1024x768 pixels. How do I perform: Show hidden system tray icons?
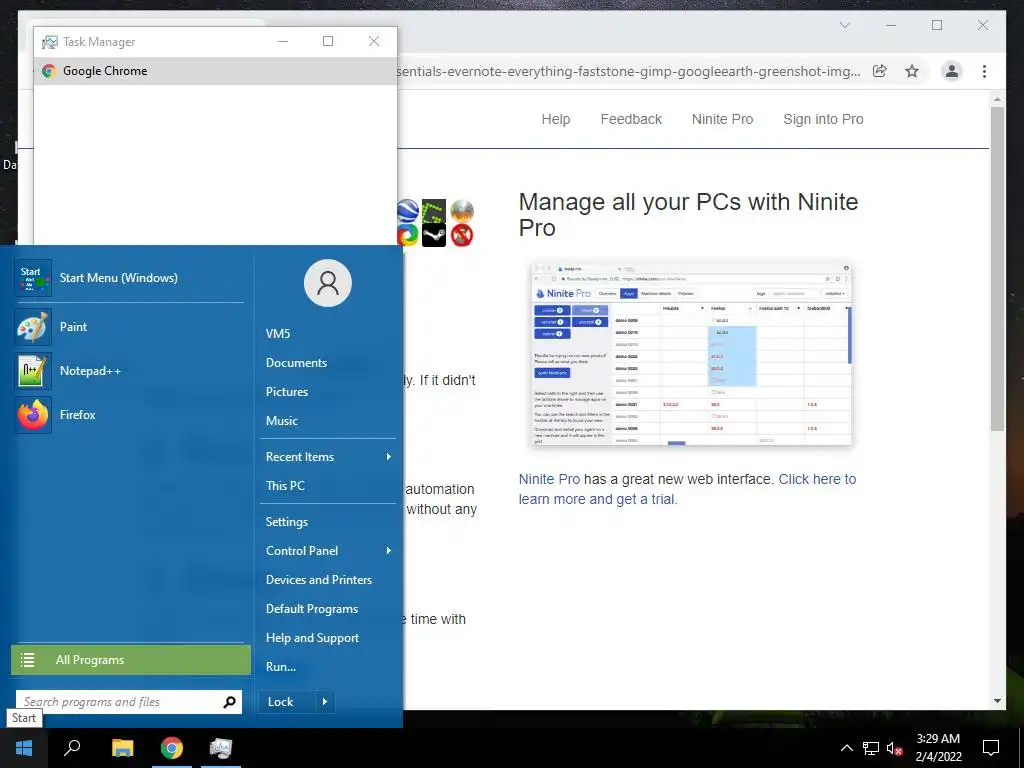click(846, 748)
